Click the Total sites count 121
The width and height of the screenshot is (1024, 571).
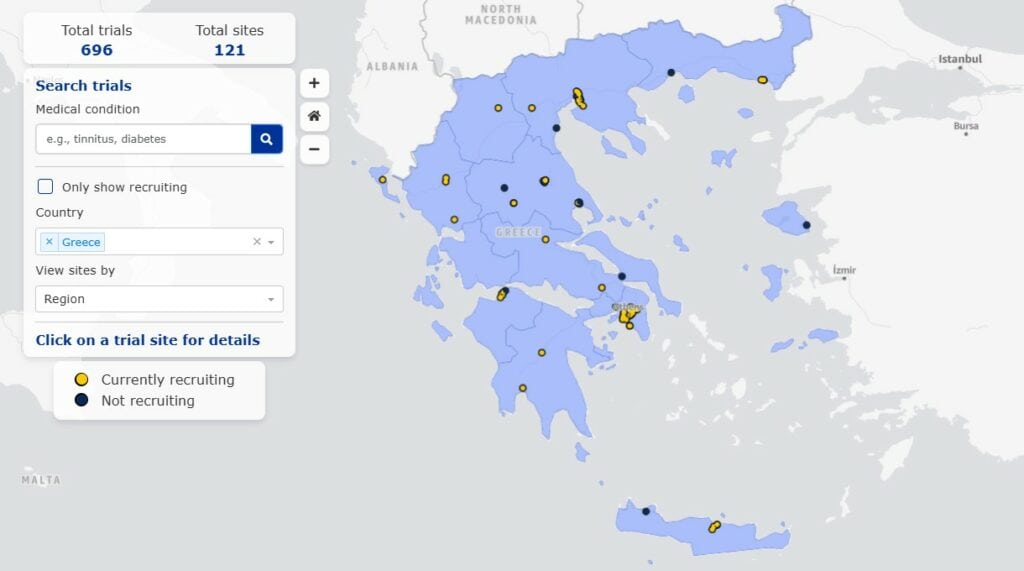click(229, 50)
